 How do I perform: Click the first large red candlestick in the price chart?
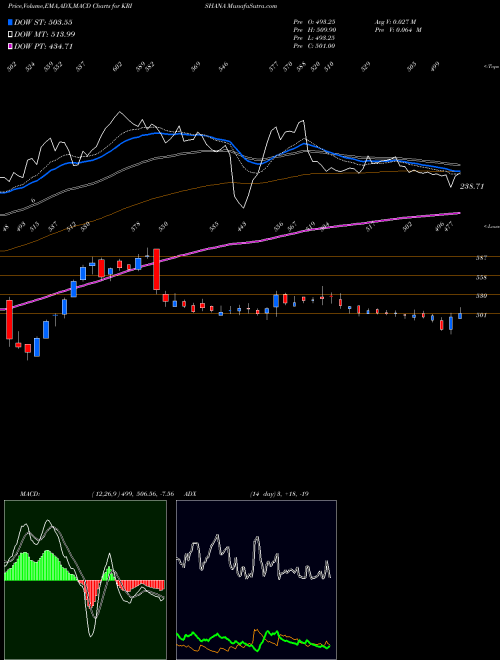(x=9, y=319)
